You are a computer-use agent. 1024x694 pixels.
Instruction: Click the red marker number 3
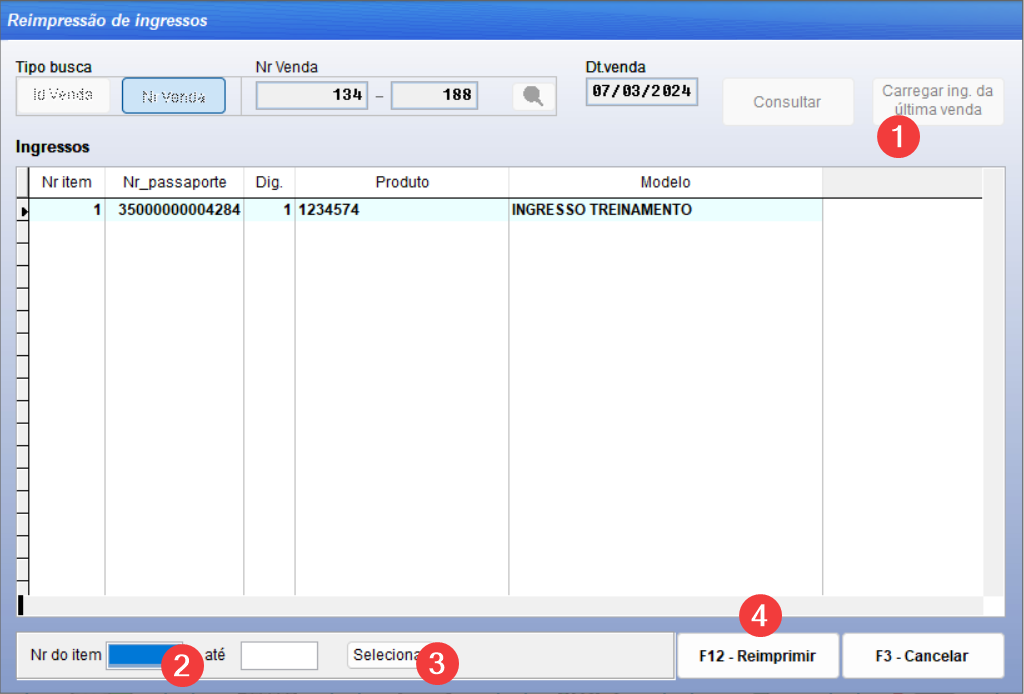437,662
